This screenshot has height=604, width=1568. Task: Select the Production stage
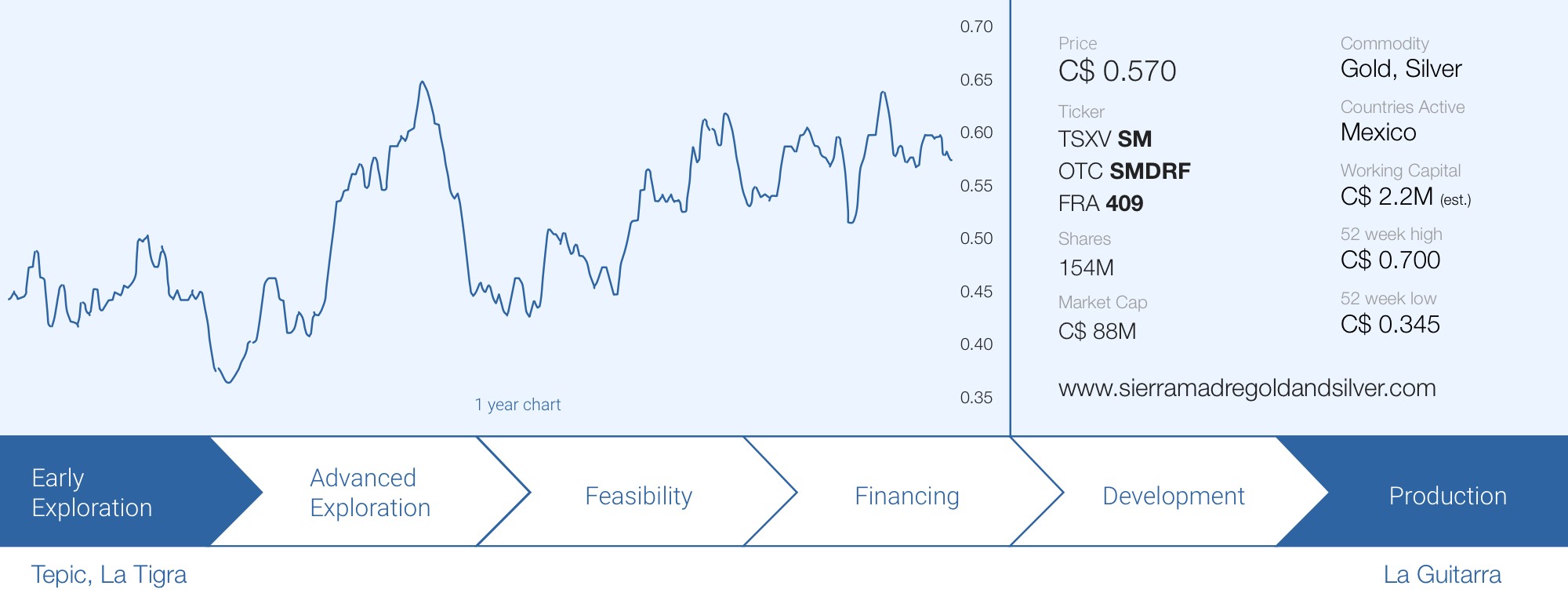pyautogui.click(x=1447, y=496)
